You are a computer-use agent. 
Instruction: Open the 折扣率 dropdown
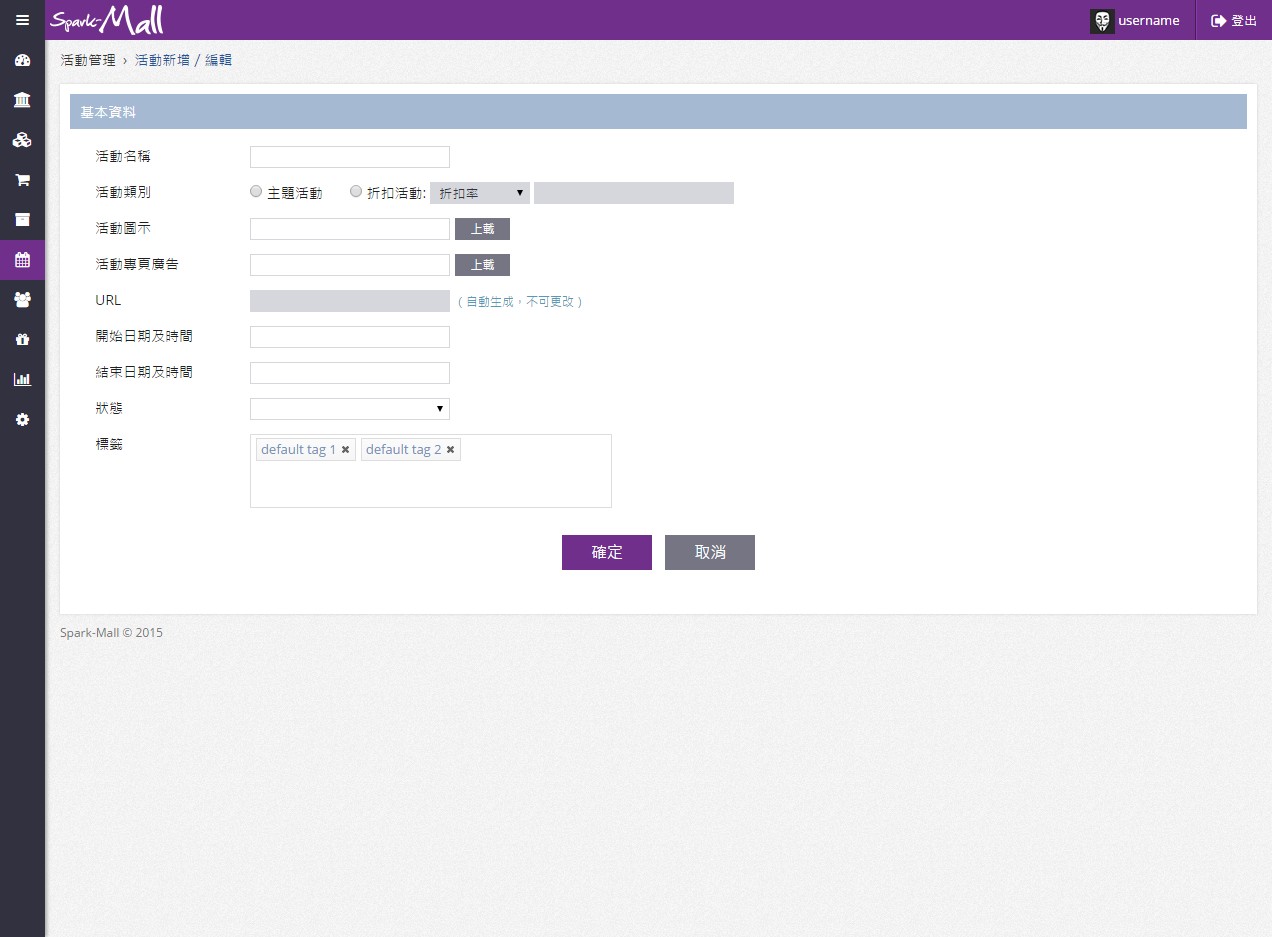[x=480, y=193]
